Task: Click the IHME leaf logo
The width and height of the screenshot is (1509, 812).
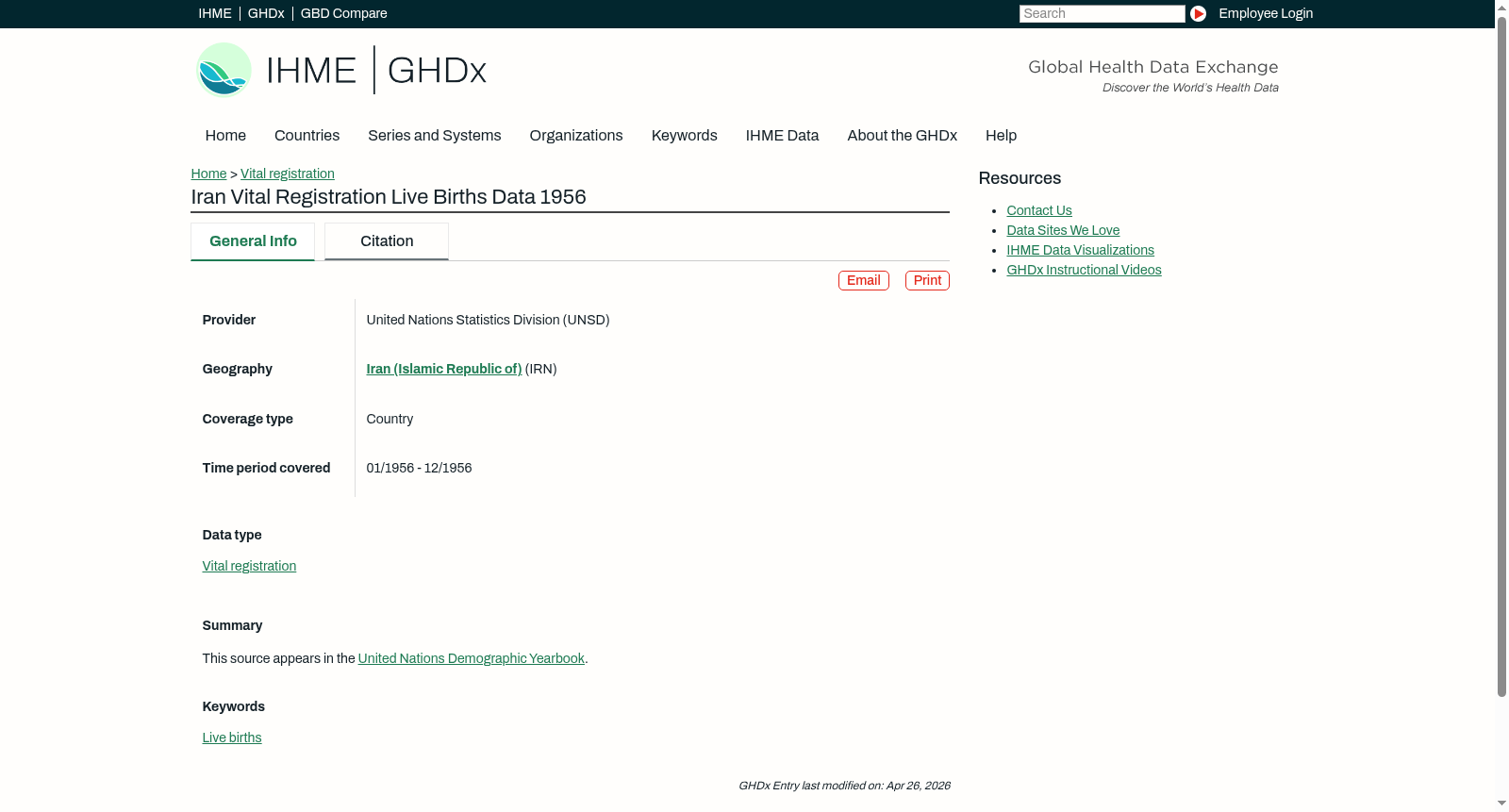Action: pos(224,70)
